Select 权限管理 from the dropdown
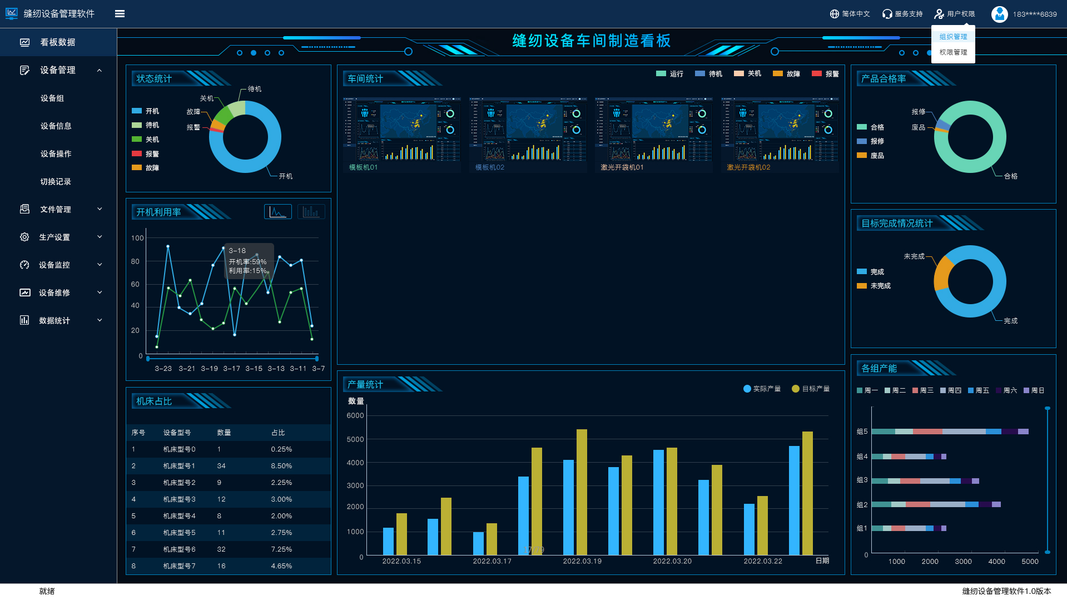This screenshot has width=1067, height=600. [953, 52]
